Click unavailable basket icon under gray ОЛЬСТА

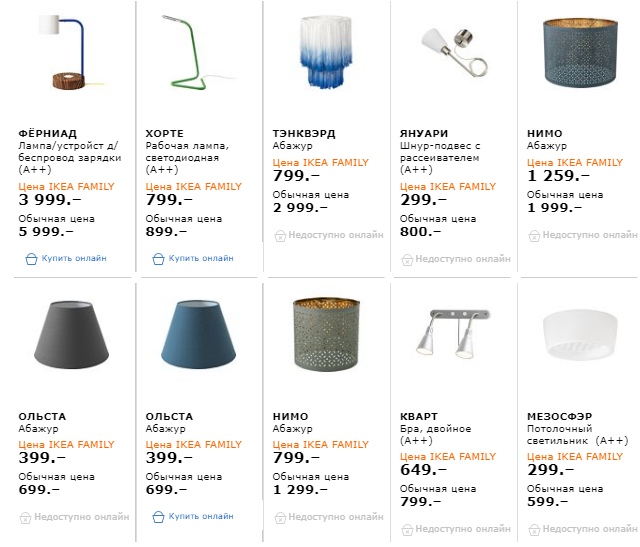pos(25,517)
